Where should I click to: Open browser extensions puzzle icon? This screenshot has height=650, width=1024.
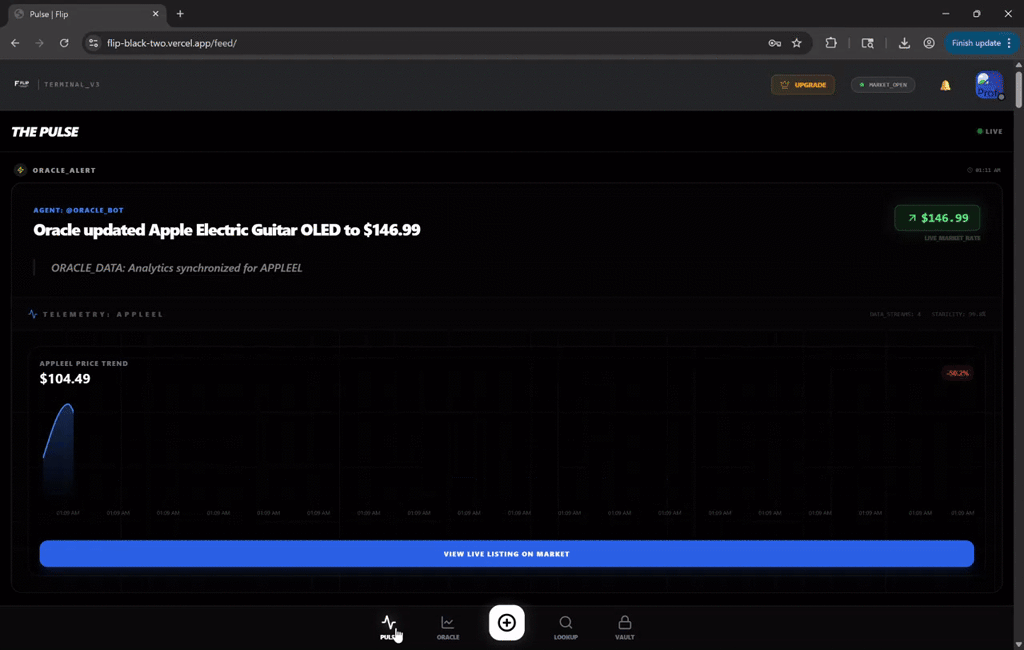tap(831, 43)
